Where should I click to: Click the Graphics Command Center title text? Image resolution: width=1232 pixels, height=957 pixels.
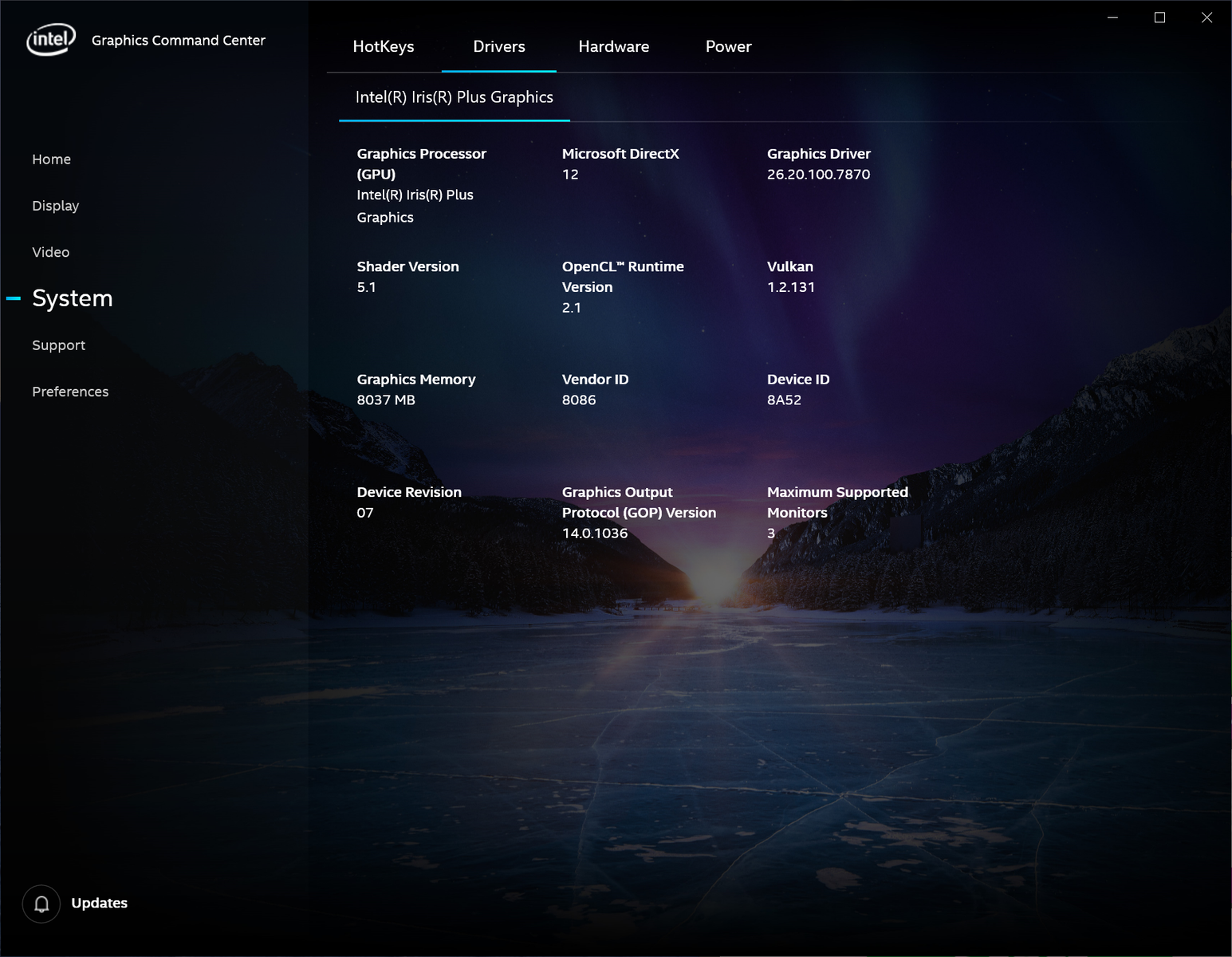click(x=178, y=40)
